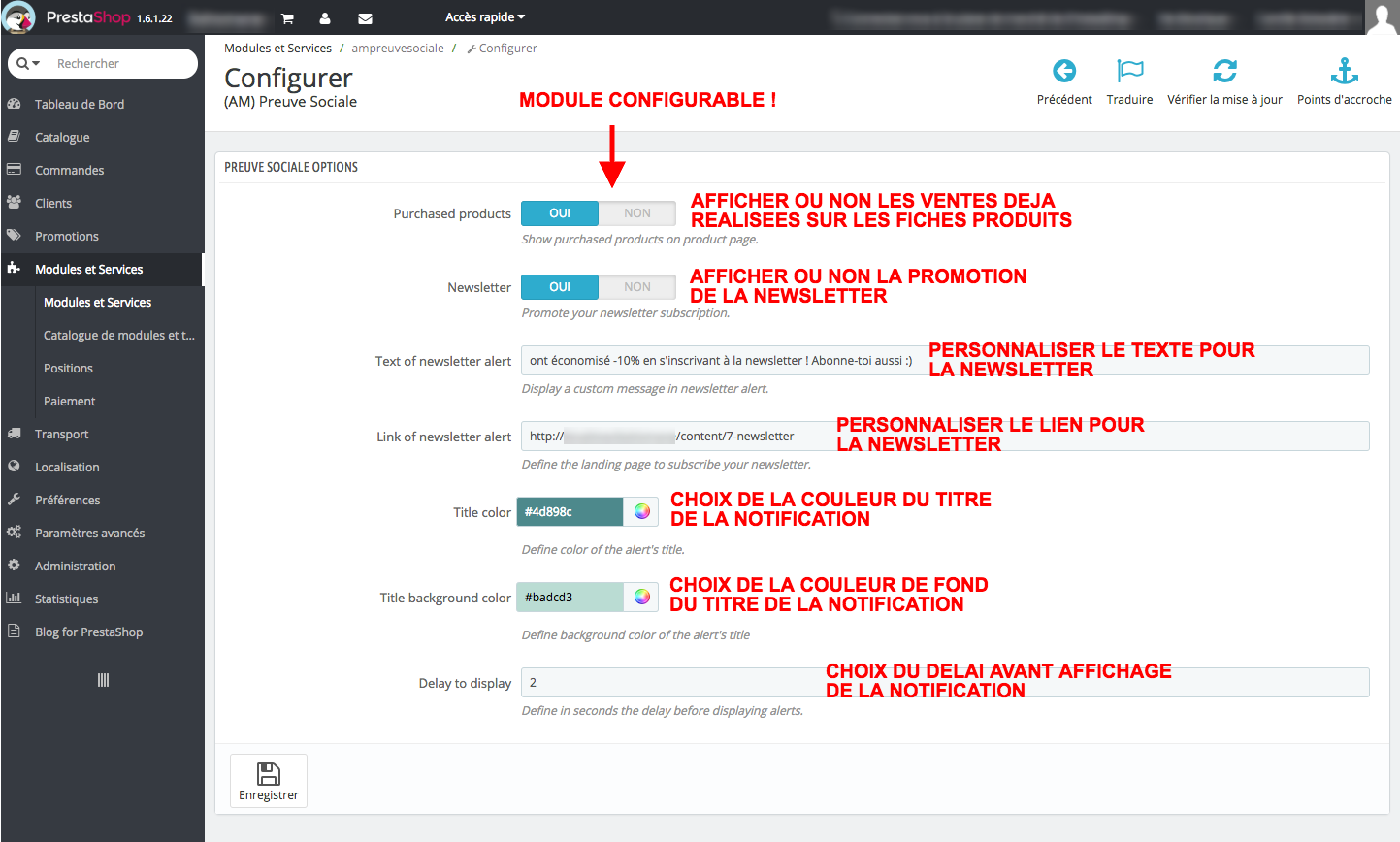1400x842 pixels.
Task: Set Newsletter option to NON
Action: [x=637, y=287]
